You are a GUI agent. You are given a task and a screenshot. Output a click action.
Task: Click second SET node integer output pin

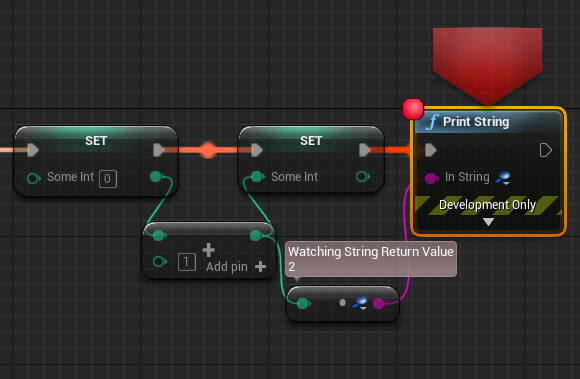coord(363,177)
